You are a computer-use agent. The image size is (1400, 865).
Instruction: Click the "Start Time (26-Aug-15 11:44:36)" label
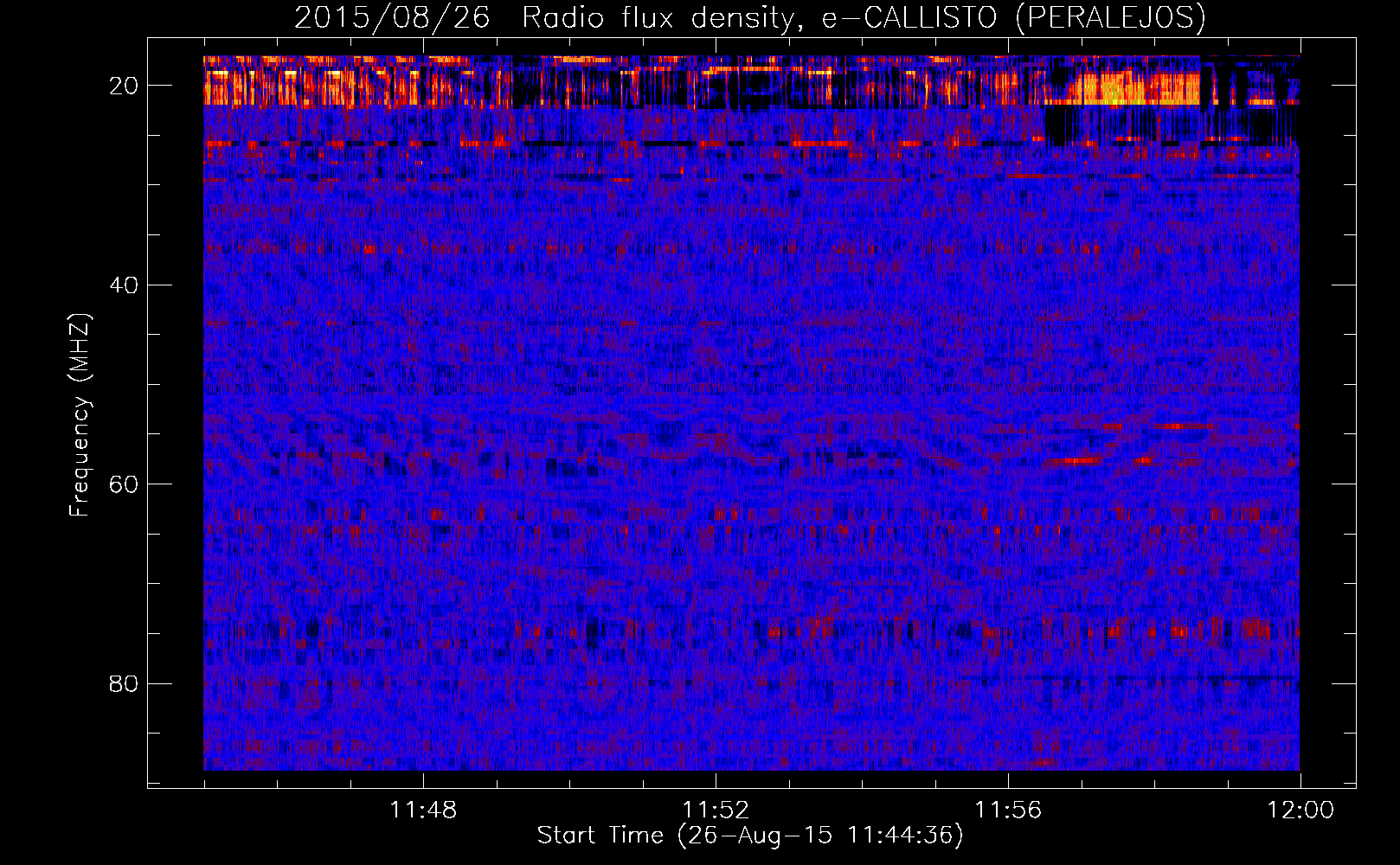(749, 836)
